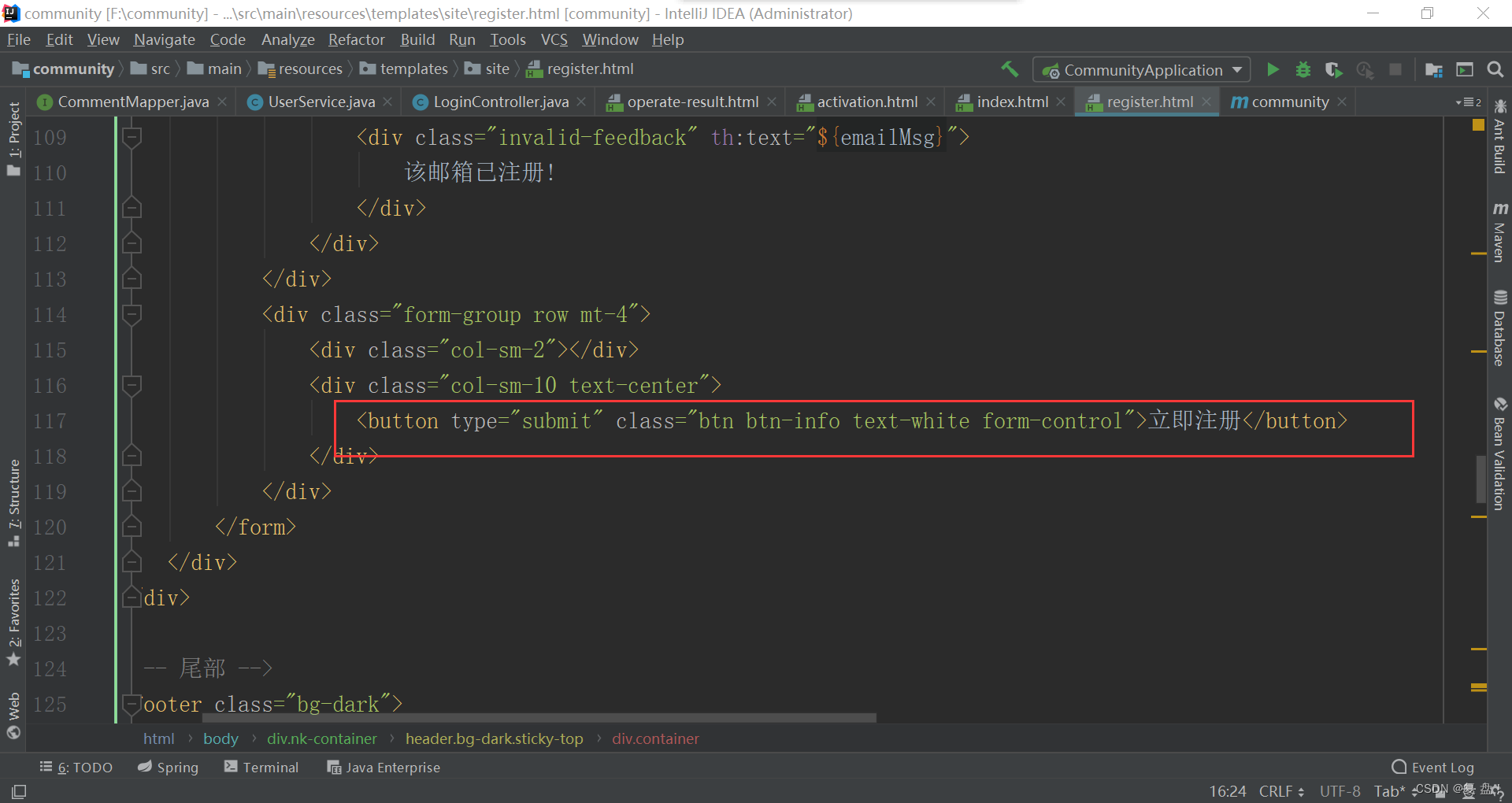Run with coverage shield icon
Image resolution: width=1512 pixels, height=803 pixels.
click(1334, 69)
